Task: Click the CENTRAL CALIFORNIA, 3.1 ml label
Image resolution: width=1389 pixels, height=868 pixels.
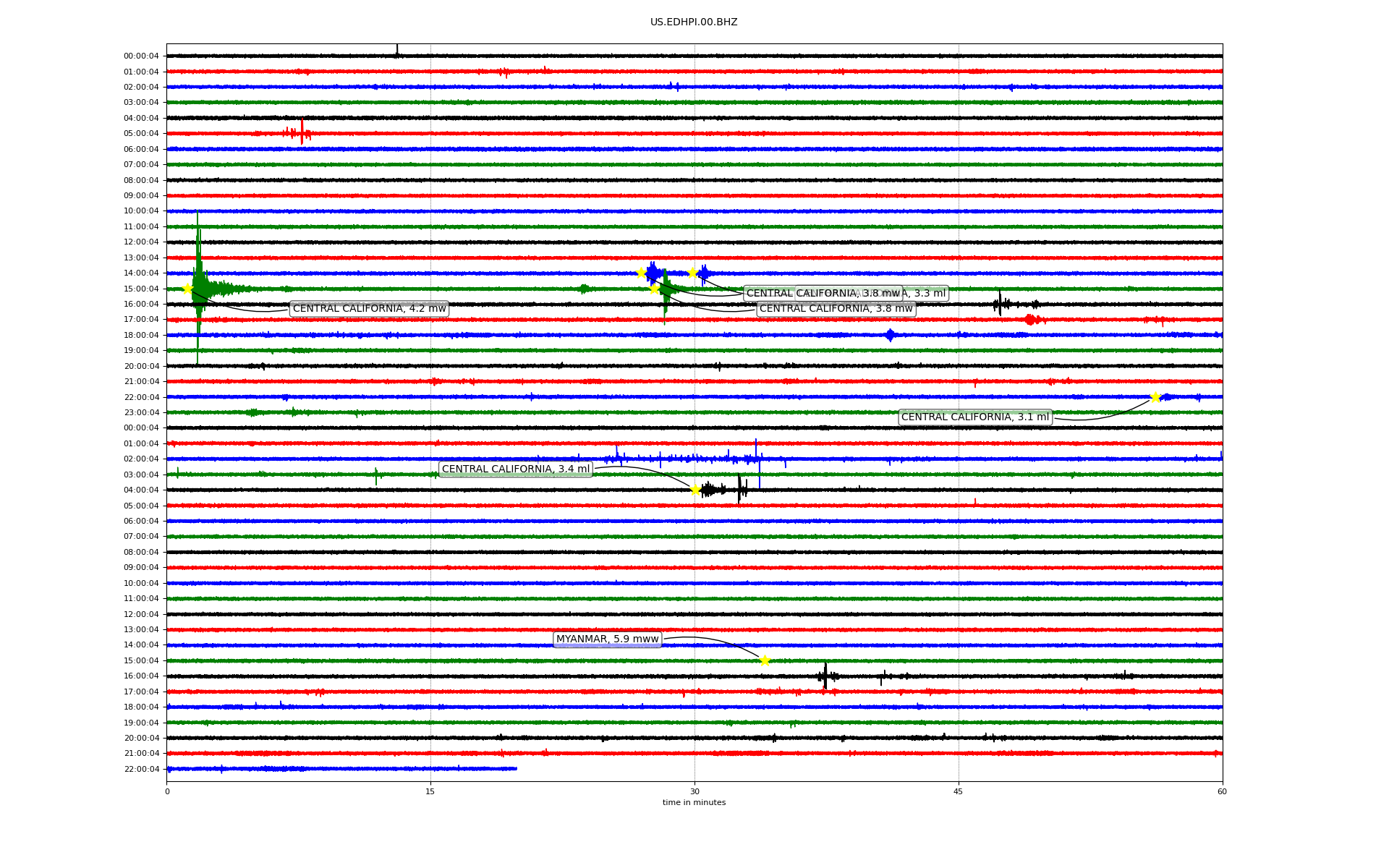Action: [x=974, y=417]
